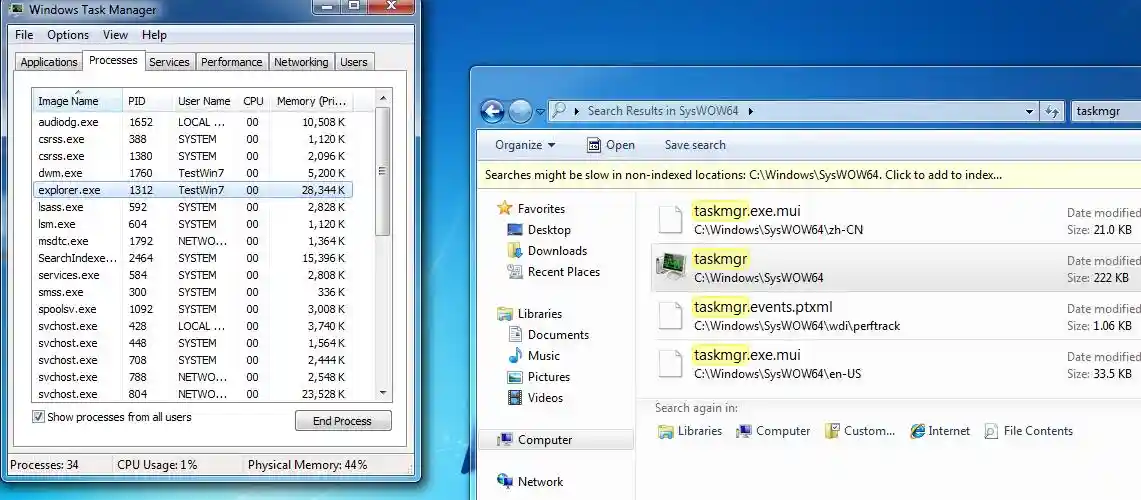Click the End Process button
This screenshot has width=1141, height=500.
[342, 421]
